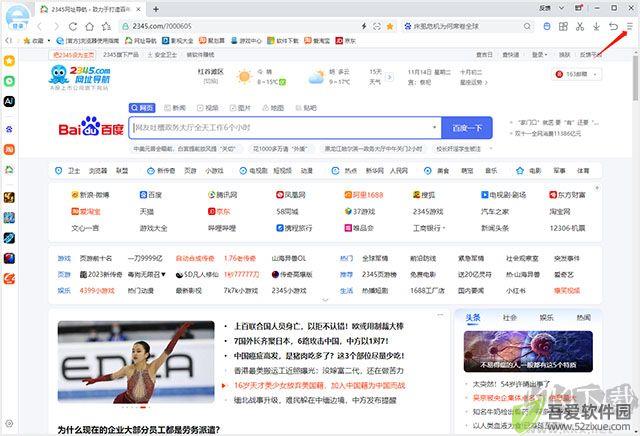Click the virus image news thumbnail
Viewport: 640px width, 436px height.
pos(528,351)
